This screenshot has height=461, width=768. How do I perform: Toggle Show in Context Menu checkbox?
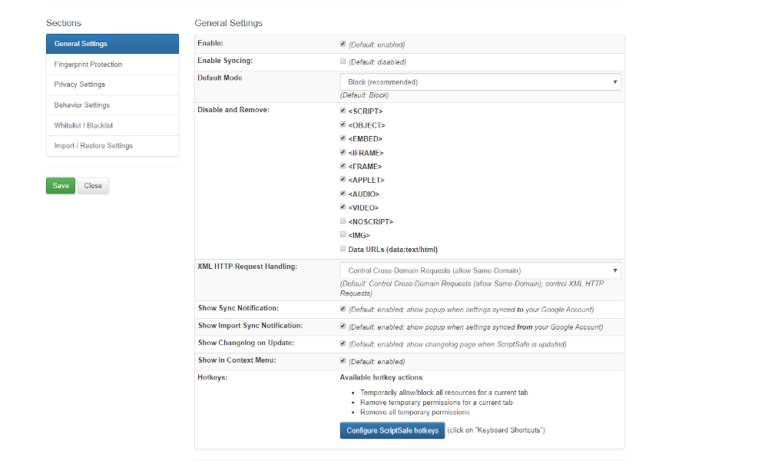click(x=343, y=361)
